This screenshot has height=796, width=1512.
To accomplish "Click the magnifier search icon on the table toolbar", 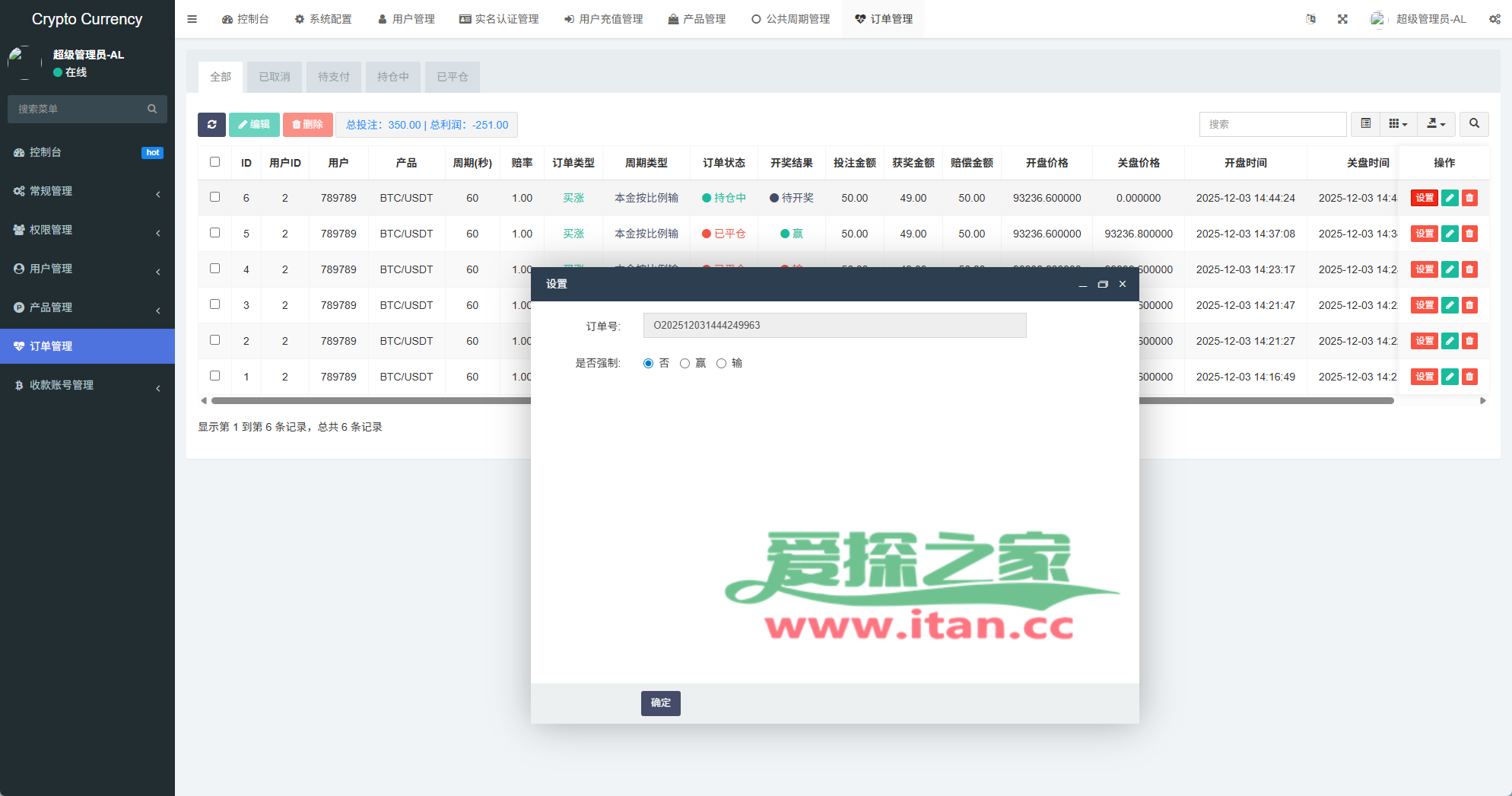I will 1474,124.
